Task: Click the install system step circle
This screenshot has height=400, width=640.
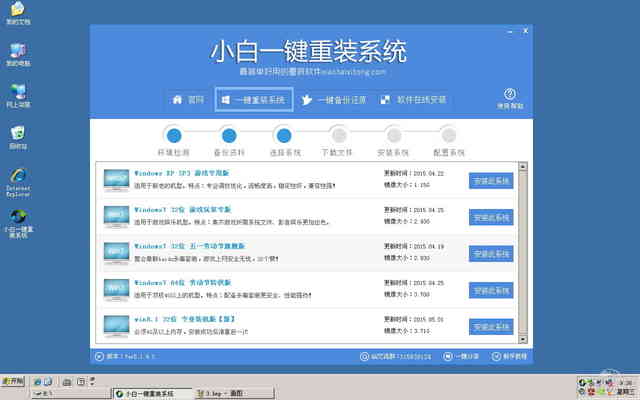Action: click(393, 135)
